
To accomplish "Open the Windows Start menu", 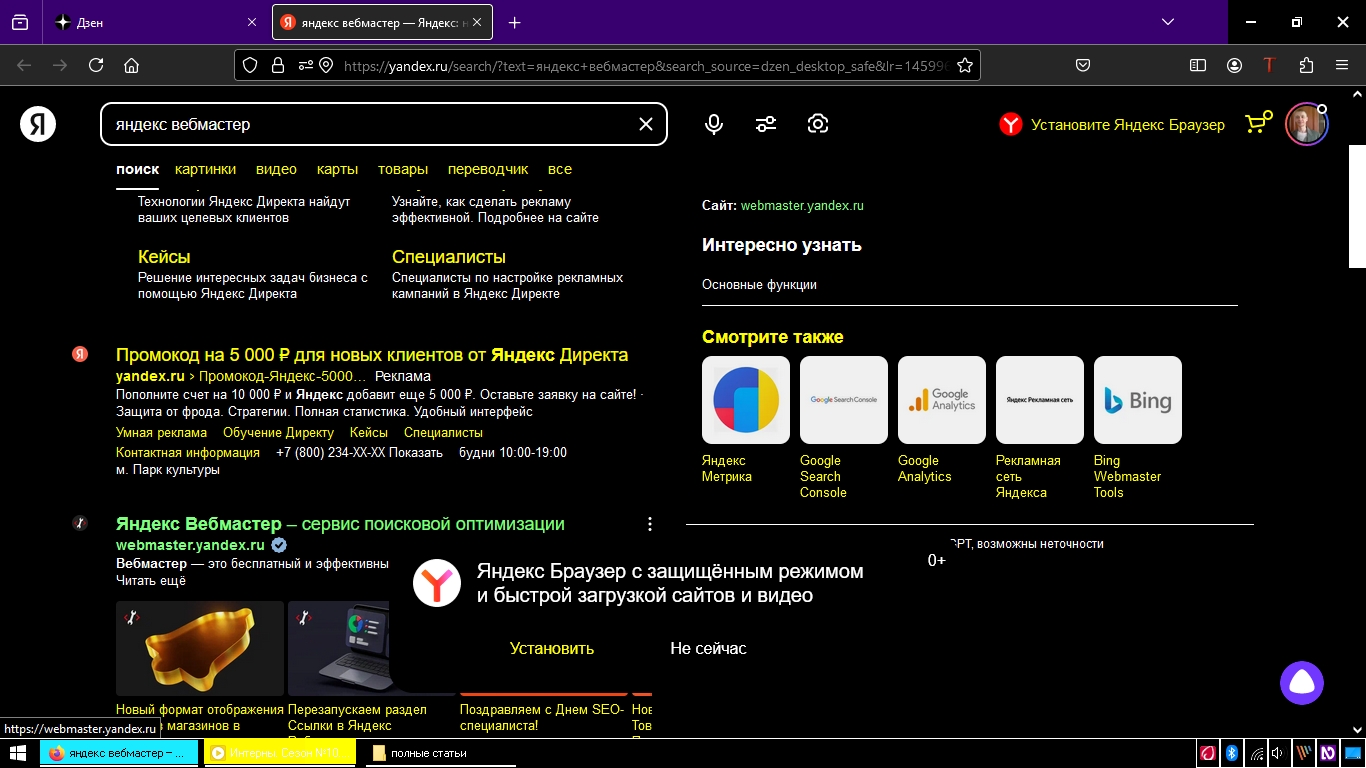I will pyautogui.click(x=17, y=753).
